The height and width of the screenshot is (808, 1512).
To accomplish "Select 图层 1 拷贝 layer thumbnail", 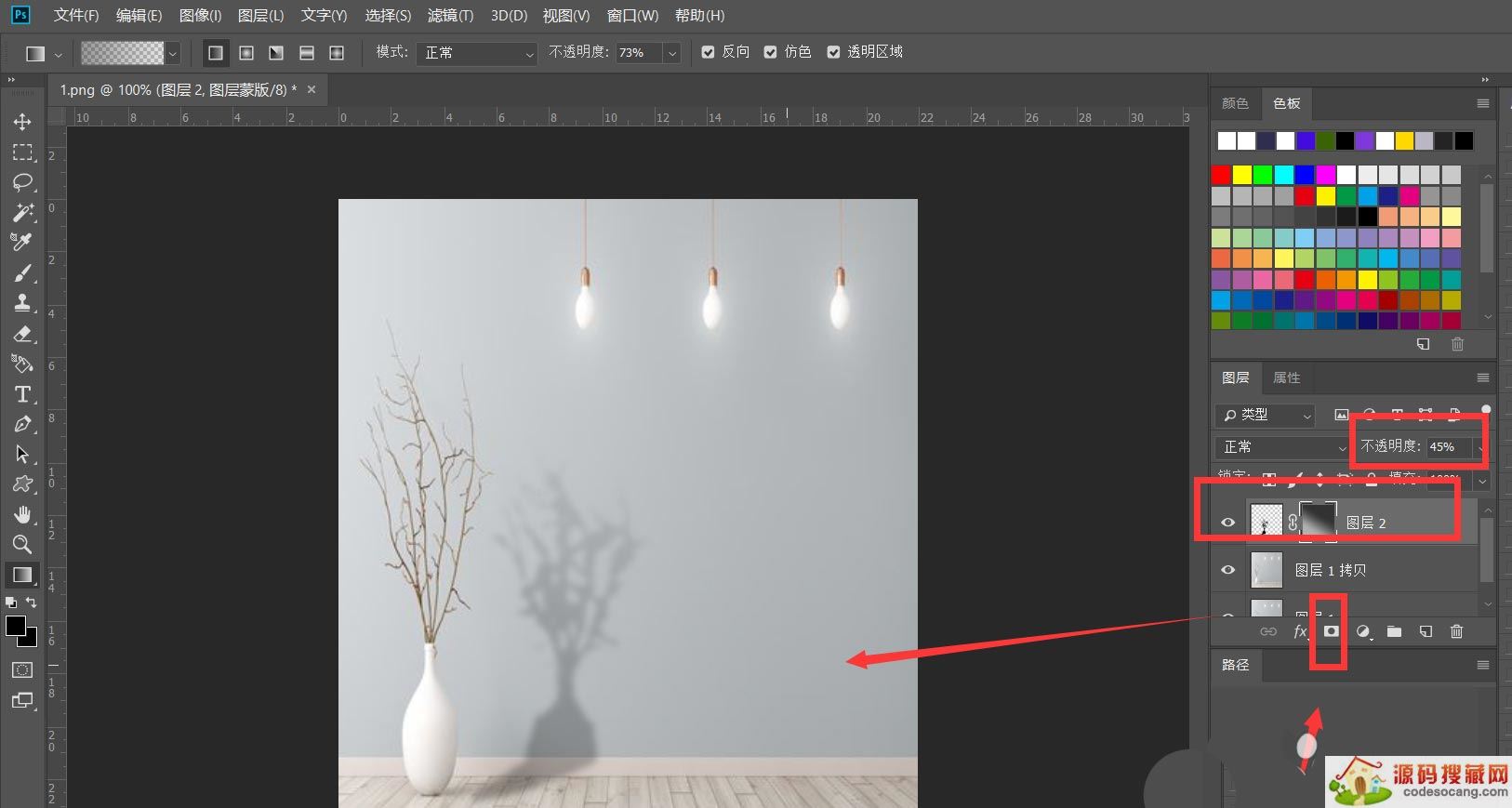I will pos(1267,570).
